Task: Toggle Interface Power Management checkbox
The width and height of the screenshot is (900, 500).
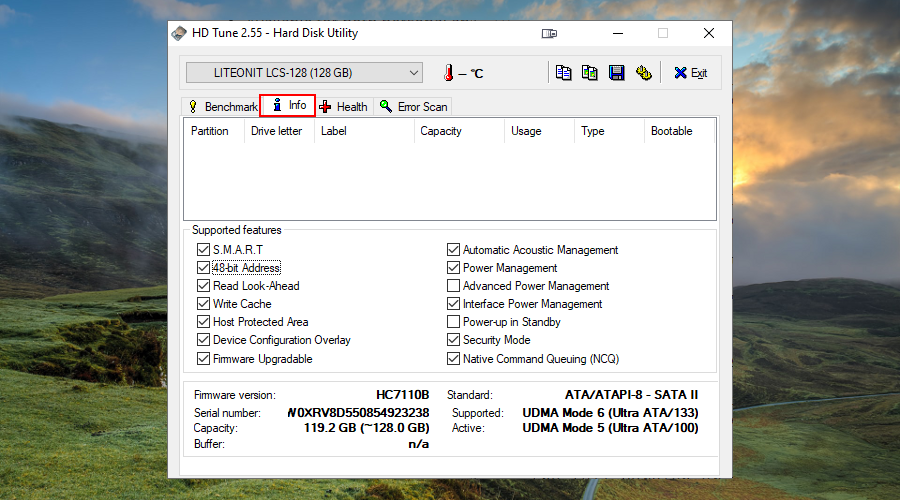Action: [x=453, y=304]
